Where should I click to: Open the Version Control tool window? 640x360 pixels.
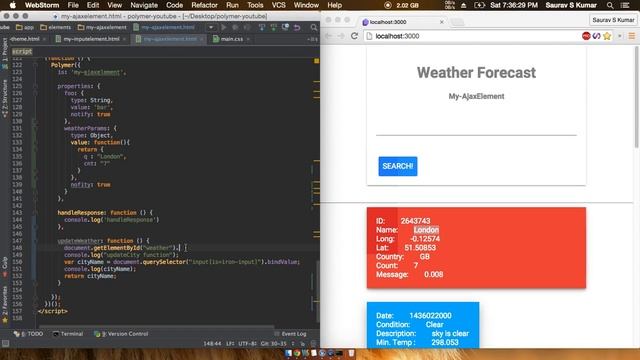(x=121, y=334)
